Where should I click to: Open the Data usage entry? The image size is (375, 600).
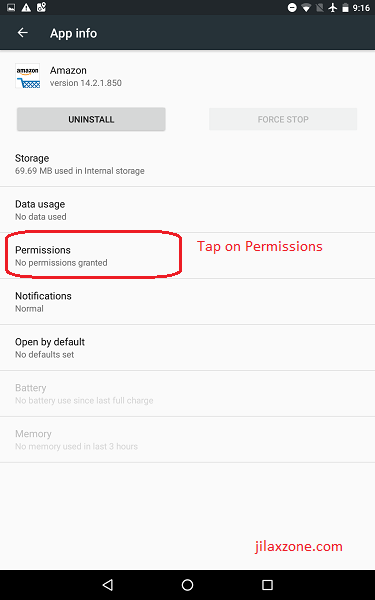click(x=188, y=210)
